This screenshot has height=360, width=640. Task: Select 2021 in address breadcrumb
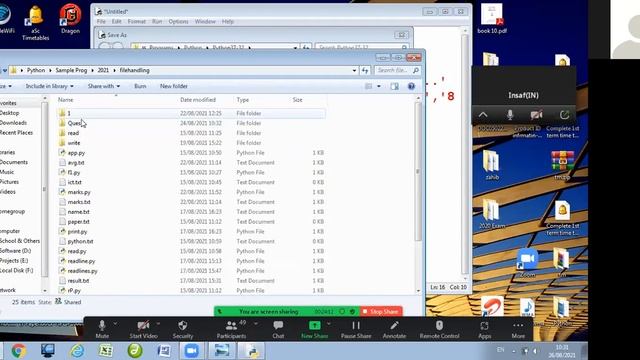103,70
